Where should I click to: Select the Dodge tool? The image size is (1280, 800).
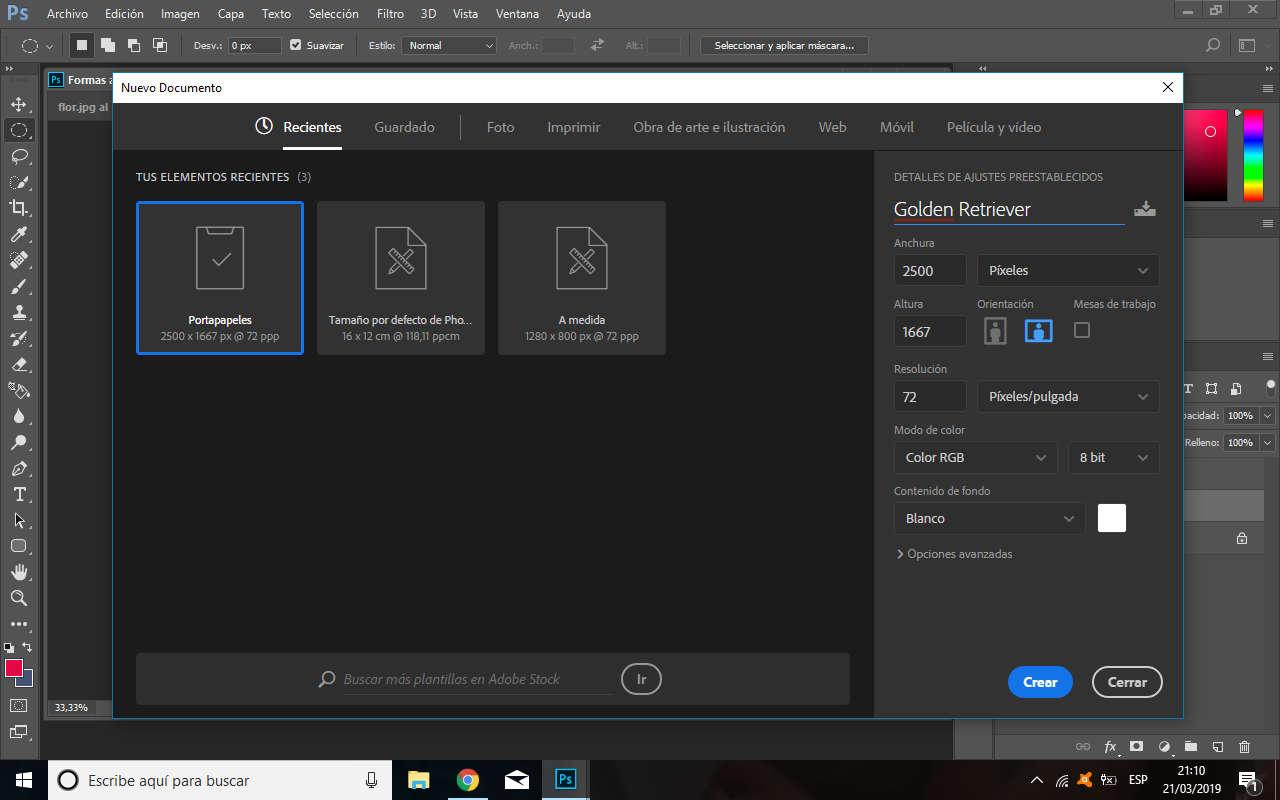coord(18,442)
